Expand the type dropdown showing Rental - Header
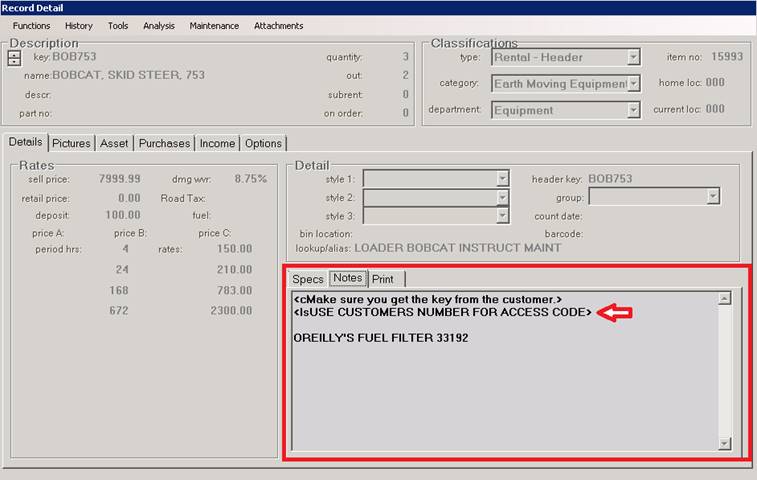This screenshot has width=757, height=480. click(x=633, y=58)
